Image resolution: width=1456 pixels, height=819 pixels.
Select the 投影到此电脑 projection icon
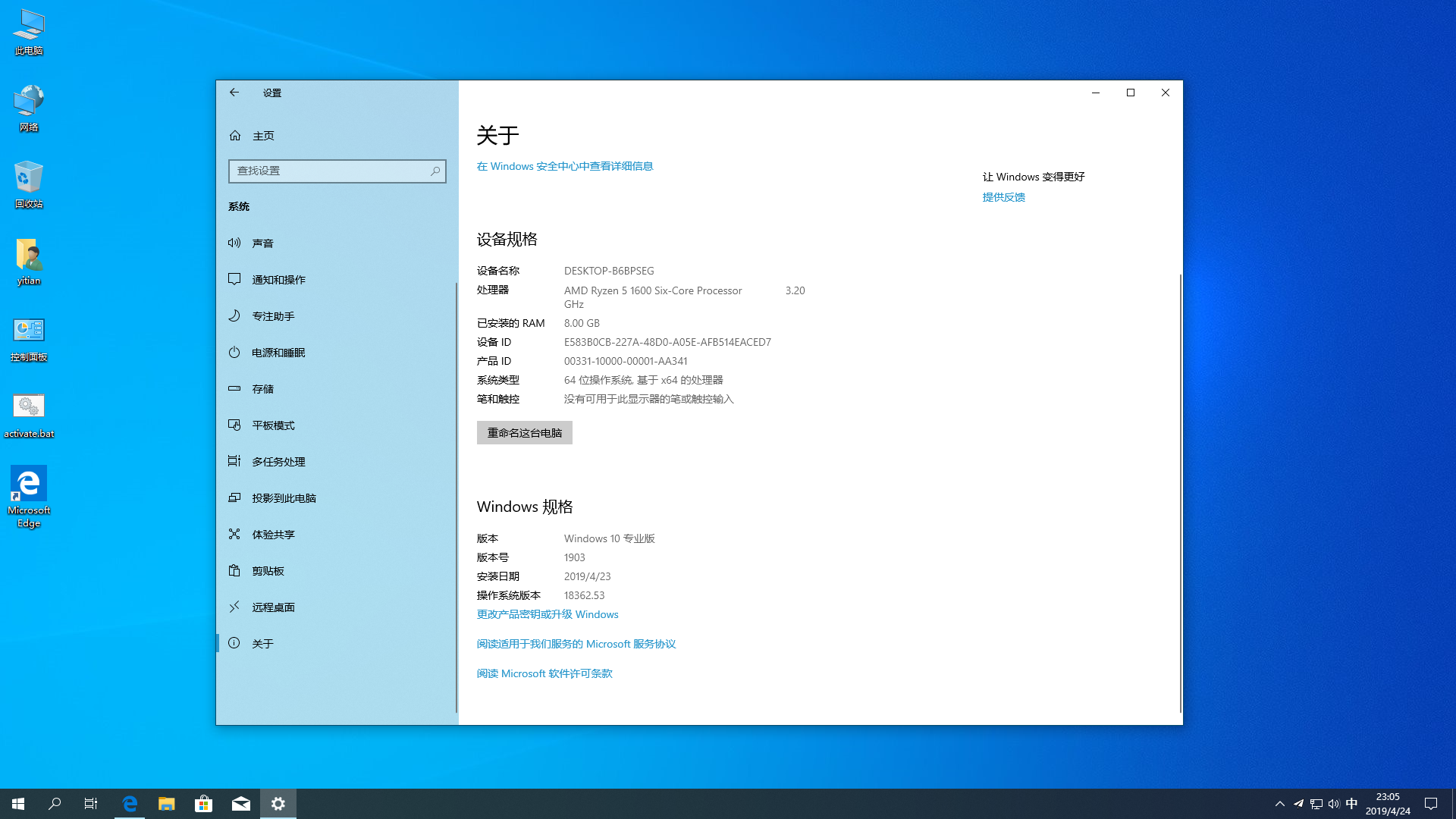click(x=234, y=497)
